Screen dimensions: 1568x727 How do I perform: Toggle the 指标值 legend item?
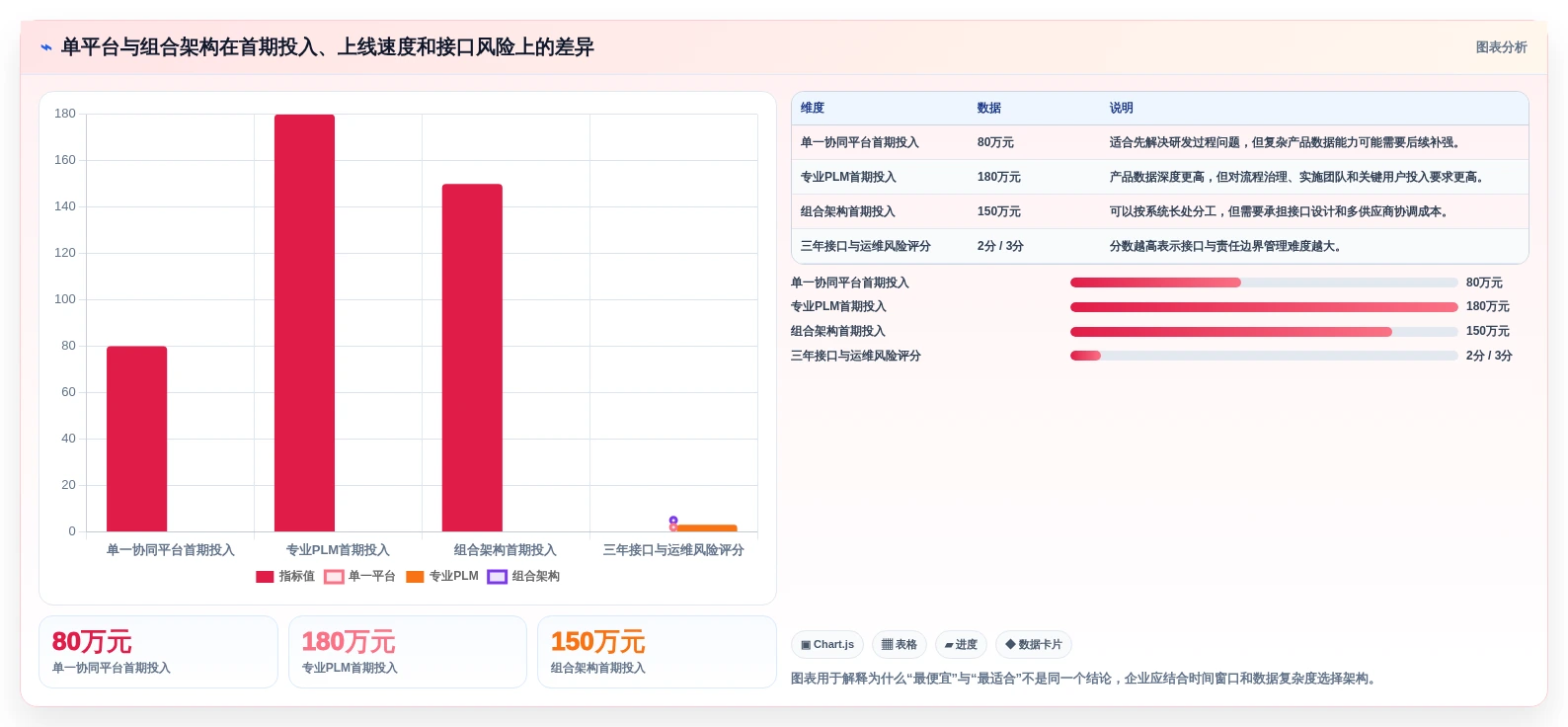285,577
